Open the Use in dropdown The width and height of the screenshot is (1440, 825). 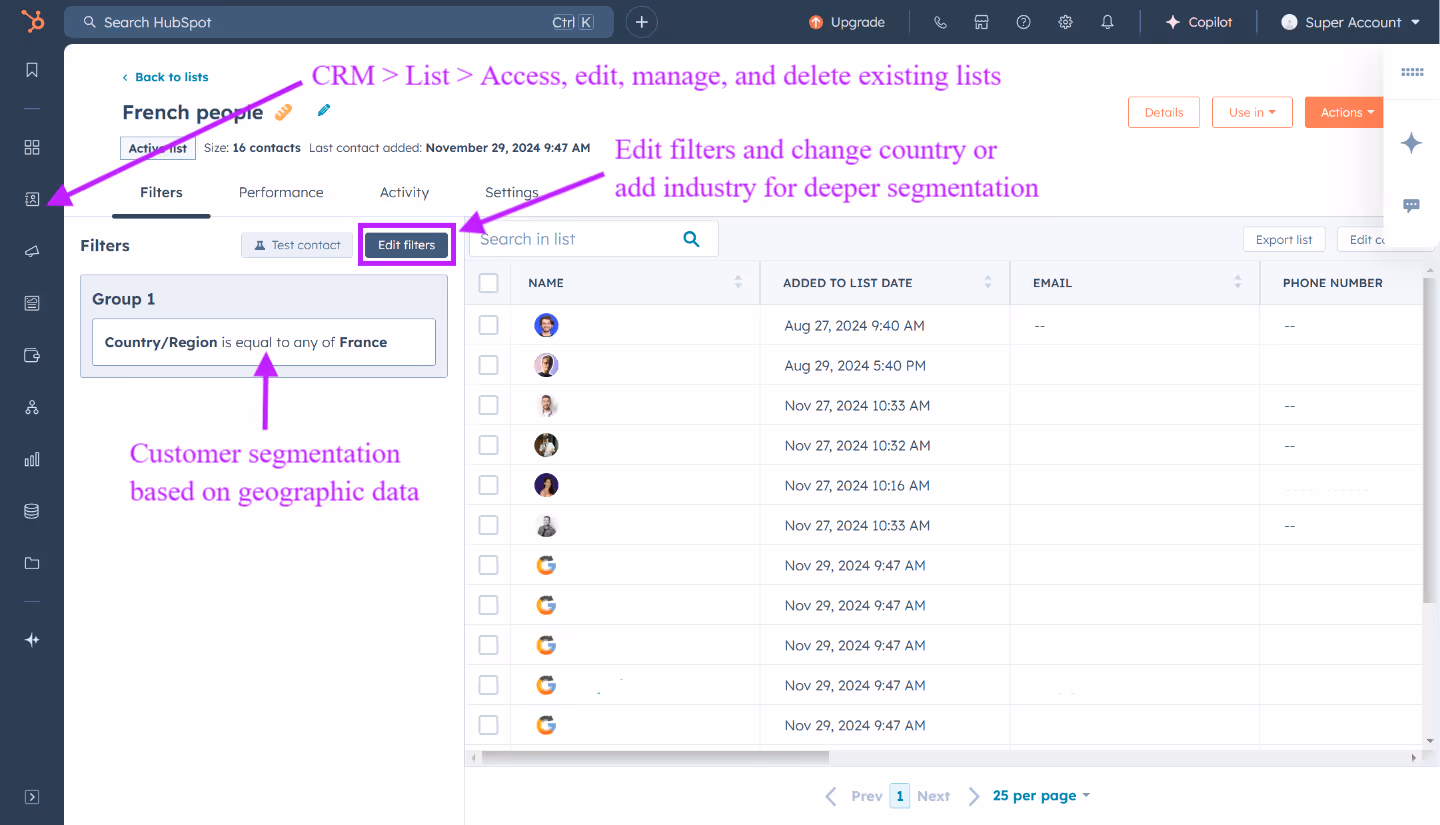click(x=1252, y=112)
